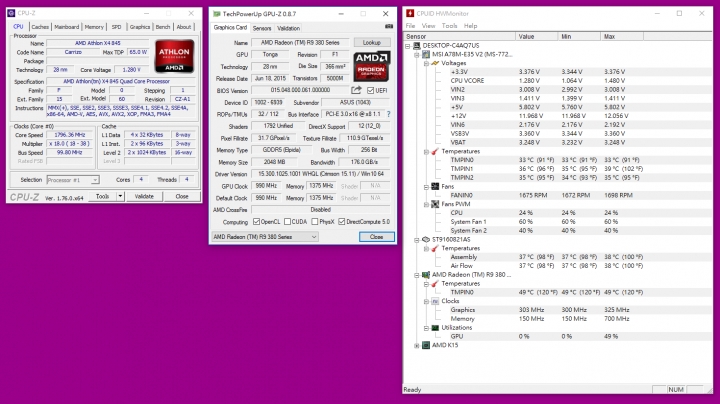Open the File menu in HWMonitor

(410, 26)
